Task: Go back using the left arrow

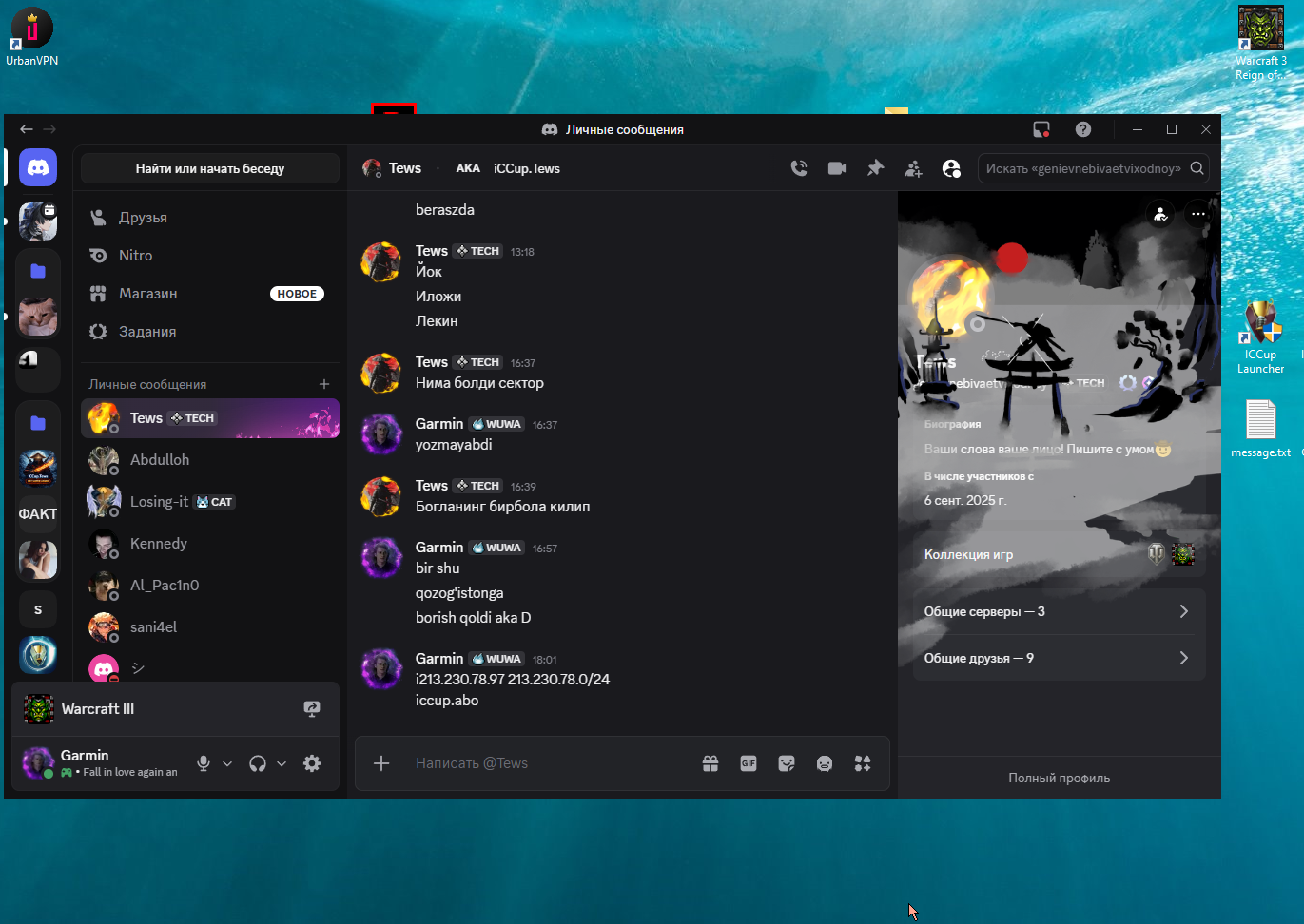Action: pyautogui.click(x=27, y=129)
